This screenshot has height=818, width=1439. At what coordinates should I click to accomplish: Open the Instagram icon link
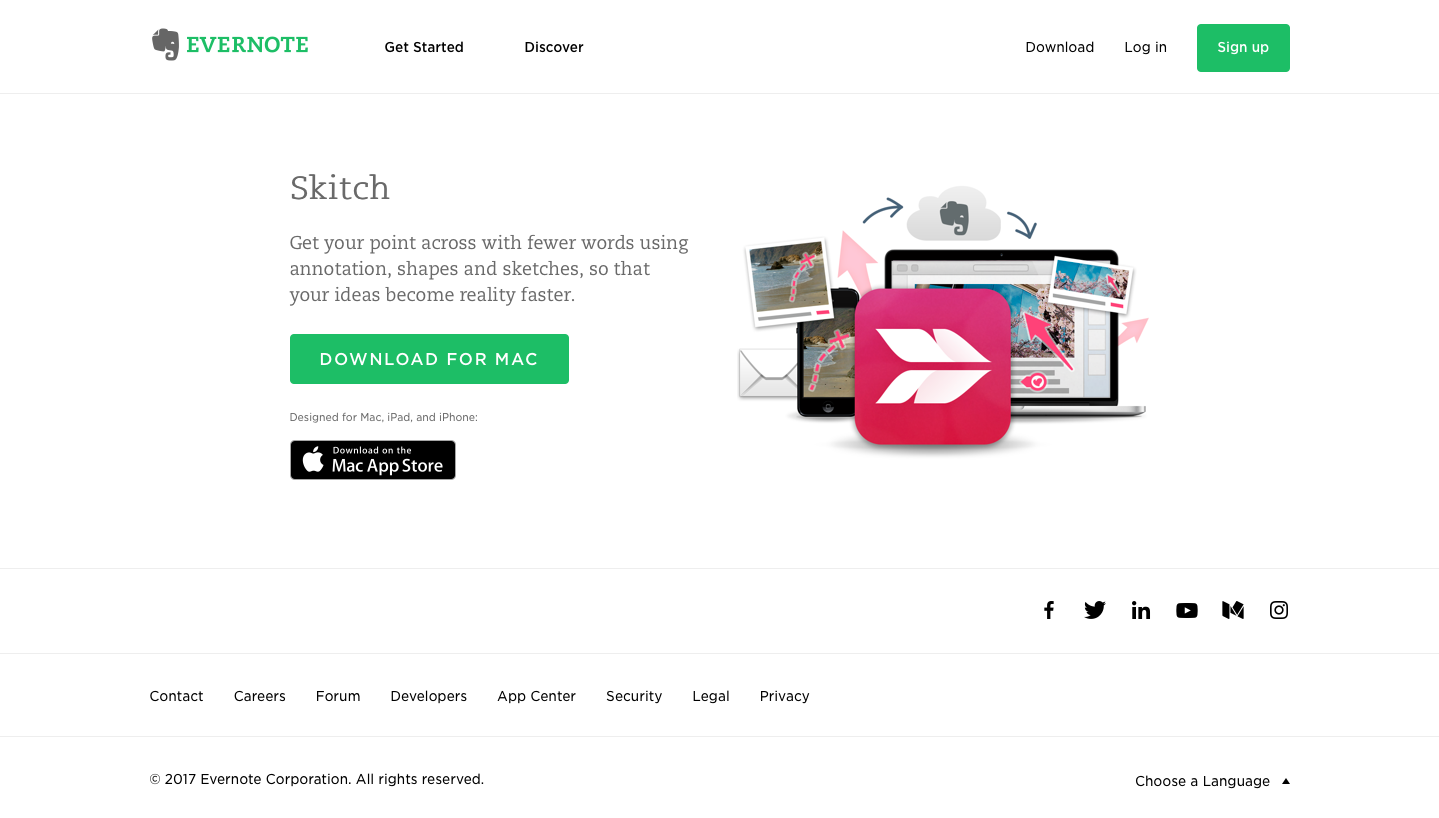pos(1279,610)
